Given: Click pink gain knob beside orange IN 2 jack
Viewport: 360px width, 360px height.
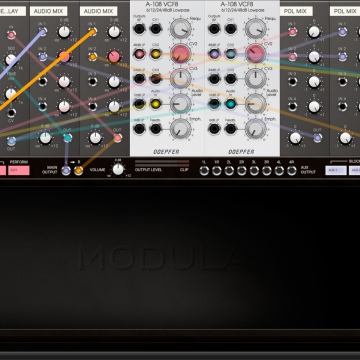Looking at the screenshot, I should pyautogui.click(x=114, y=57).
